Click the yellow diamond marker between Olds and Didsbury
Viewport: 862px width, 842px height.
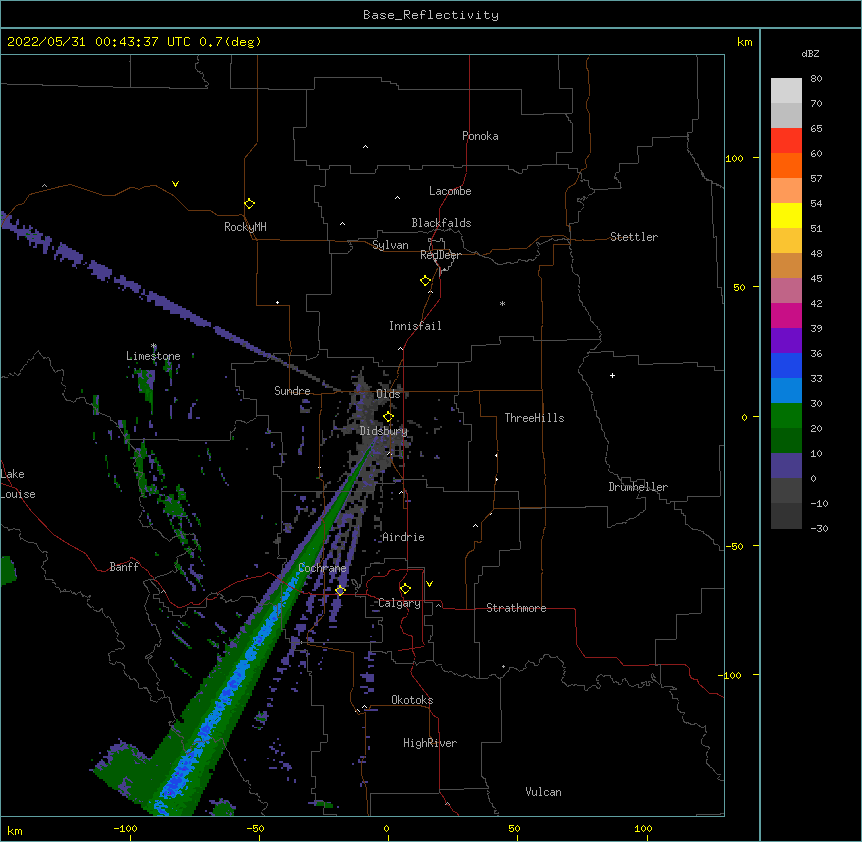[389, 417]
